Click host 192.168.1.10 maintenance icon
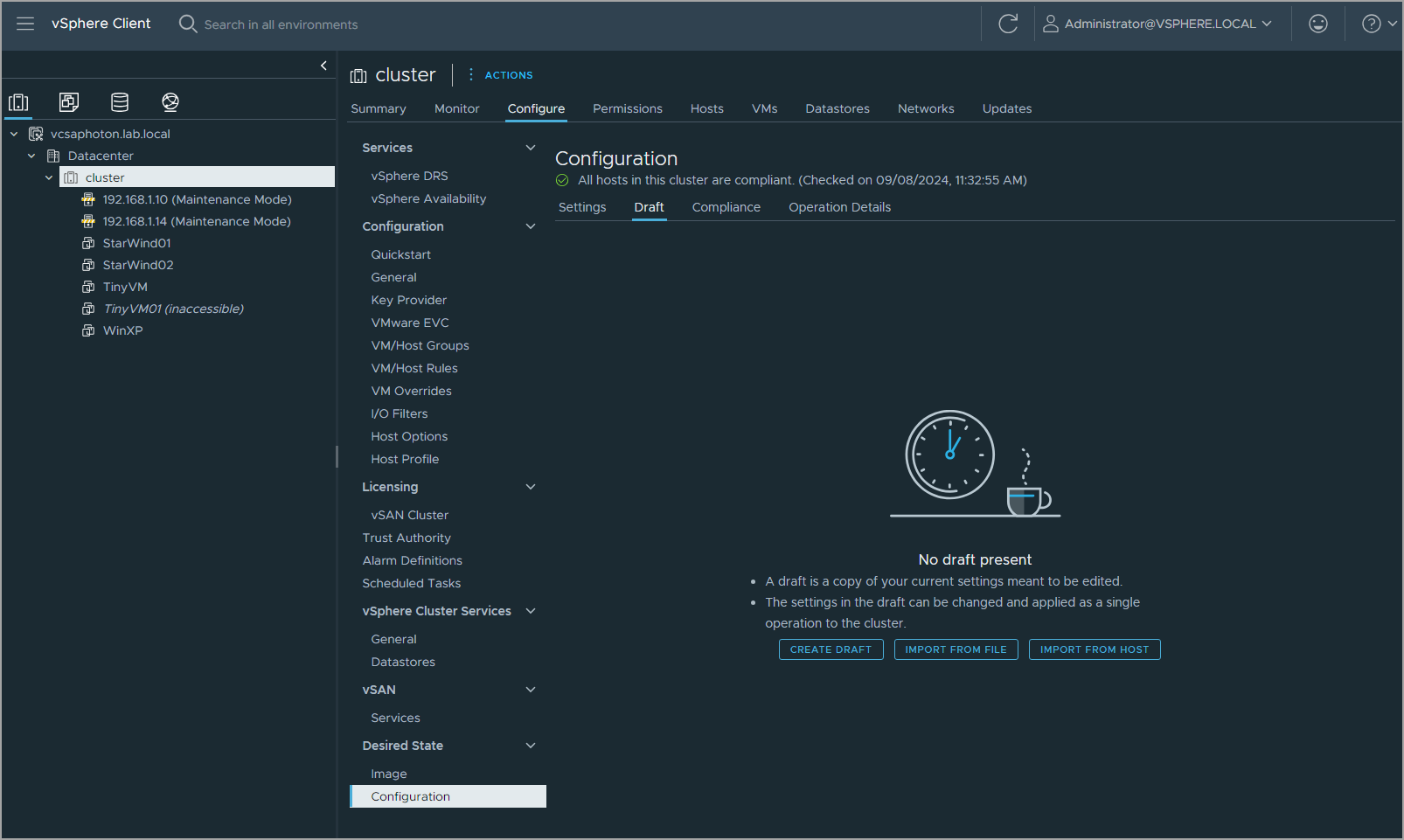This screenshot has height=840, width=1404. pos(88,199)
